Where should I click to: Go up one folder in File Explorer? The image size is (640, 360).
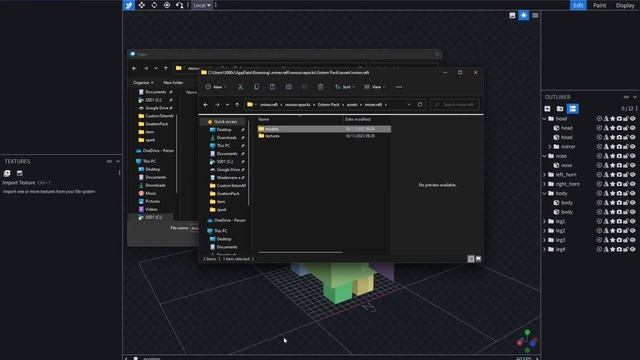[x=237, y=105]
